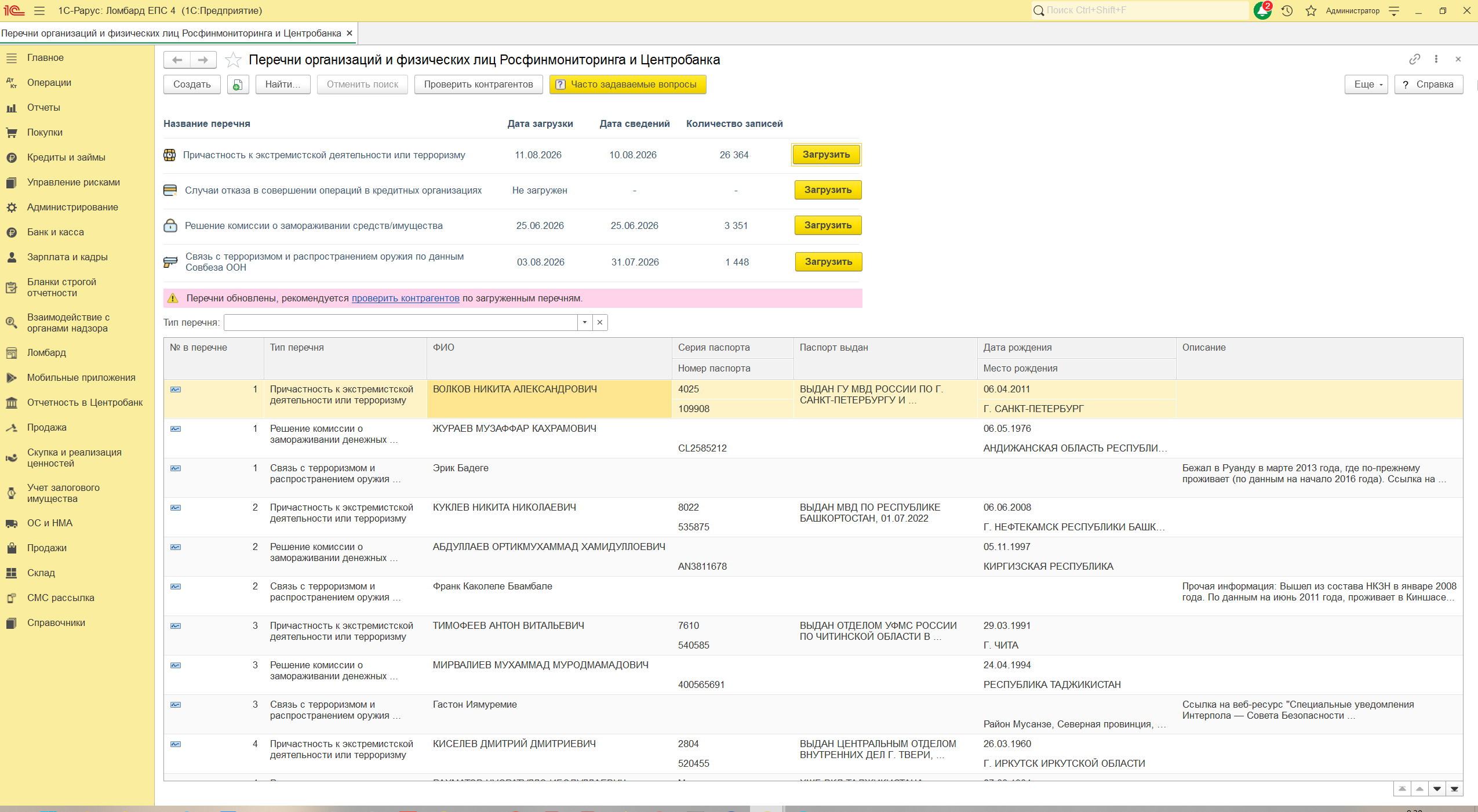1478x812 pixels.
Task: Click Скупка и реализация ценностей icon
Action: (12, 458)
